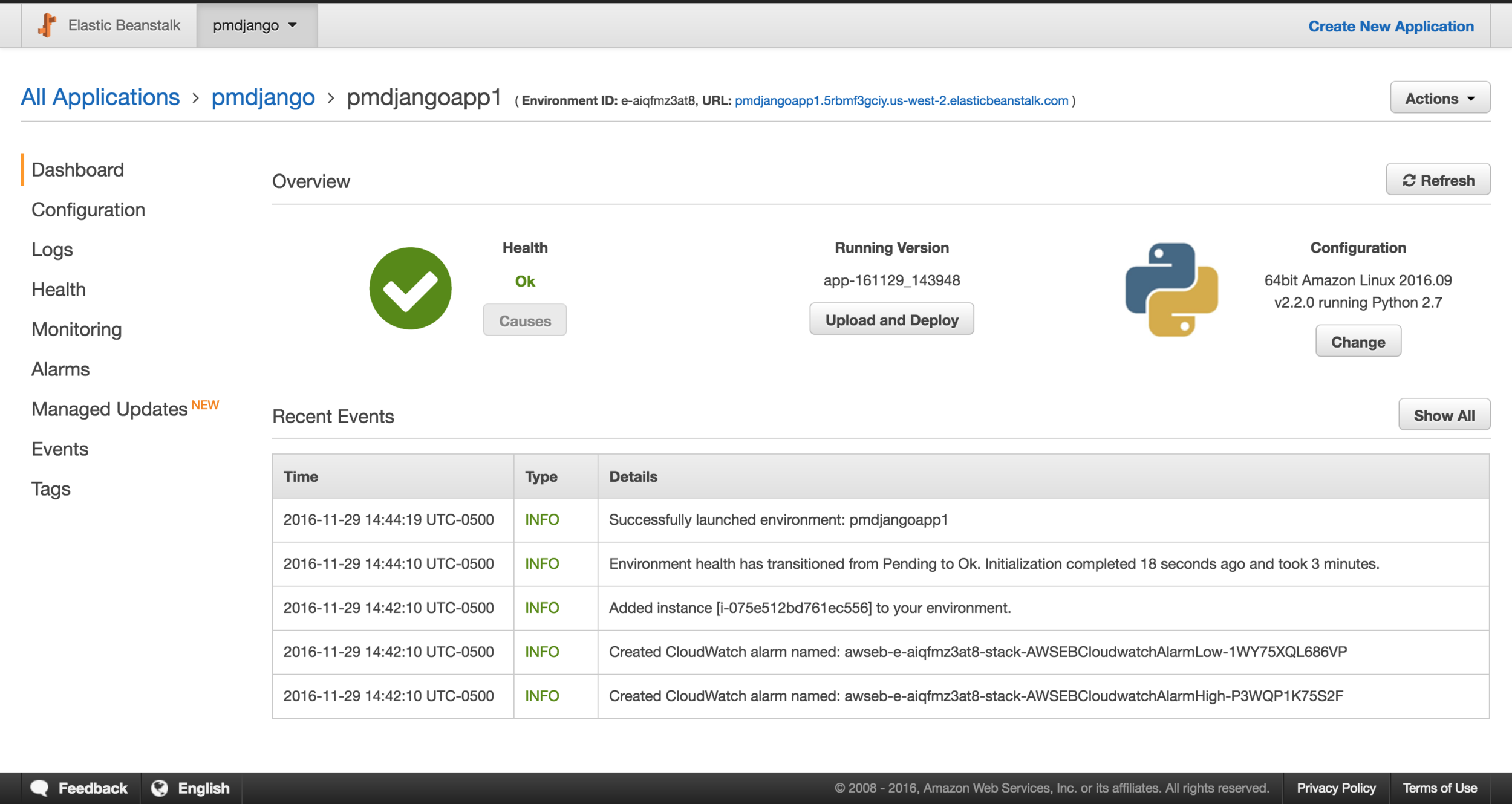The width and height of the screenshot is (1512, 804).
Task: Open the Configuration sidebar section
Action: pyautogui.click(x=88, y=210)
